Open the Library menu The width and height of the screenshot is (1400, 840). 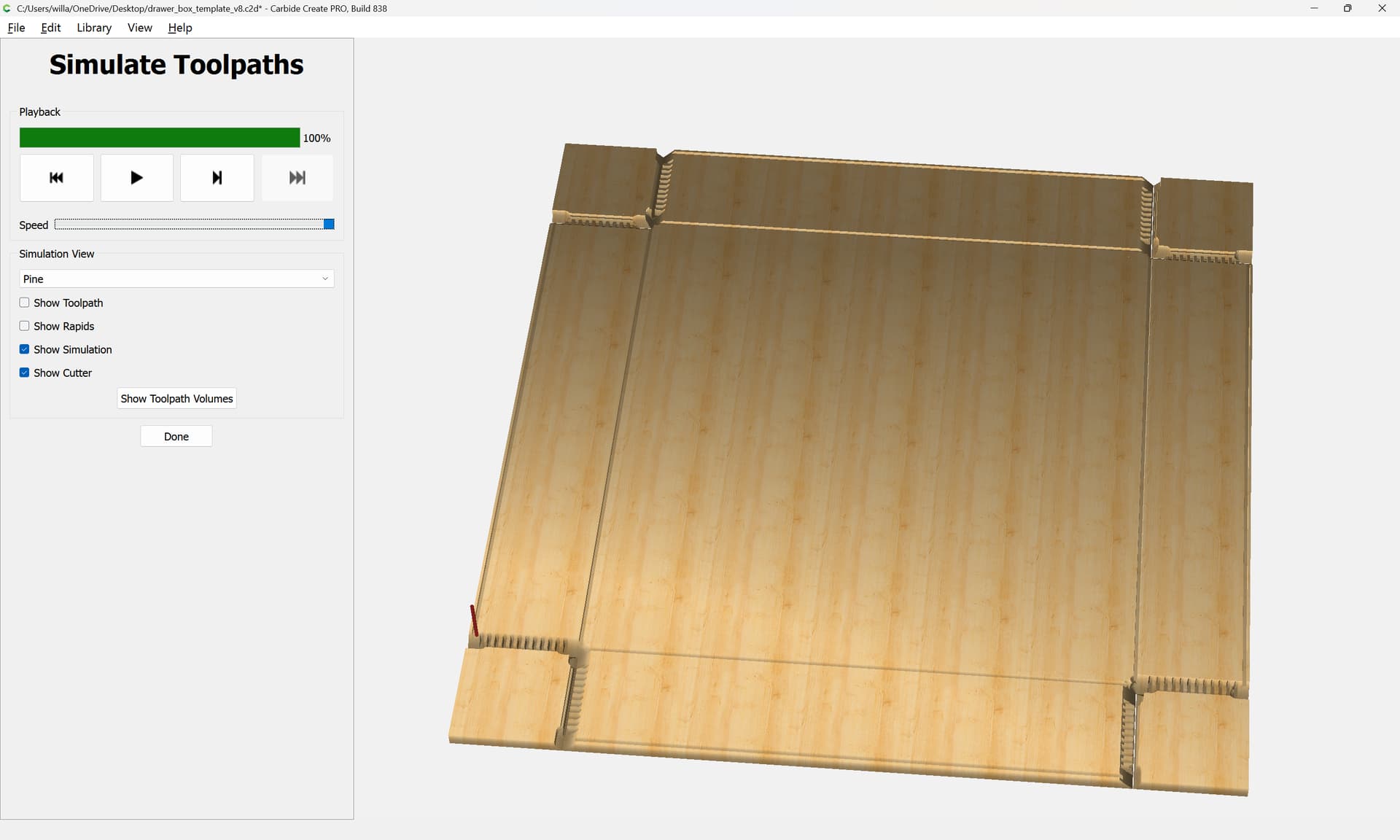94,28
